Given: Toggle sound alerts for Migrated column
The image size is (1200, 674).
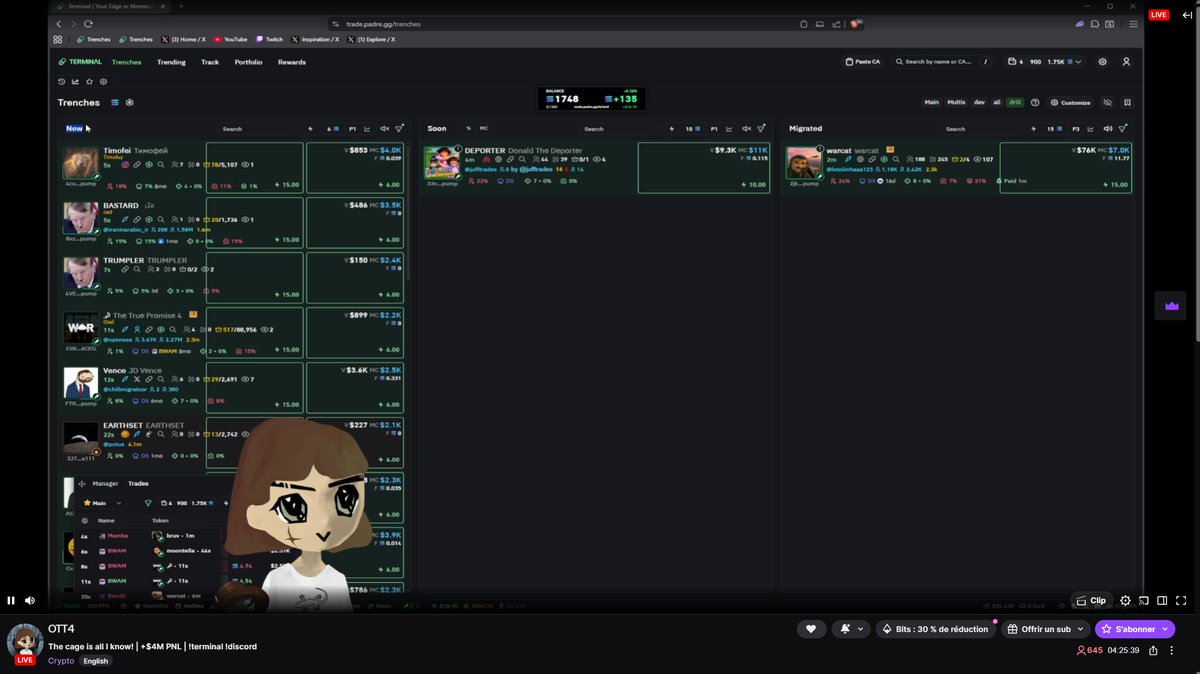Looking at the screenshot, I should (1108, 129).
